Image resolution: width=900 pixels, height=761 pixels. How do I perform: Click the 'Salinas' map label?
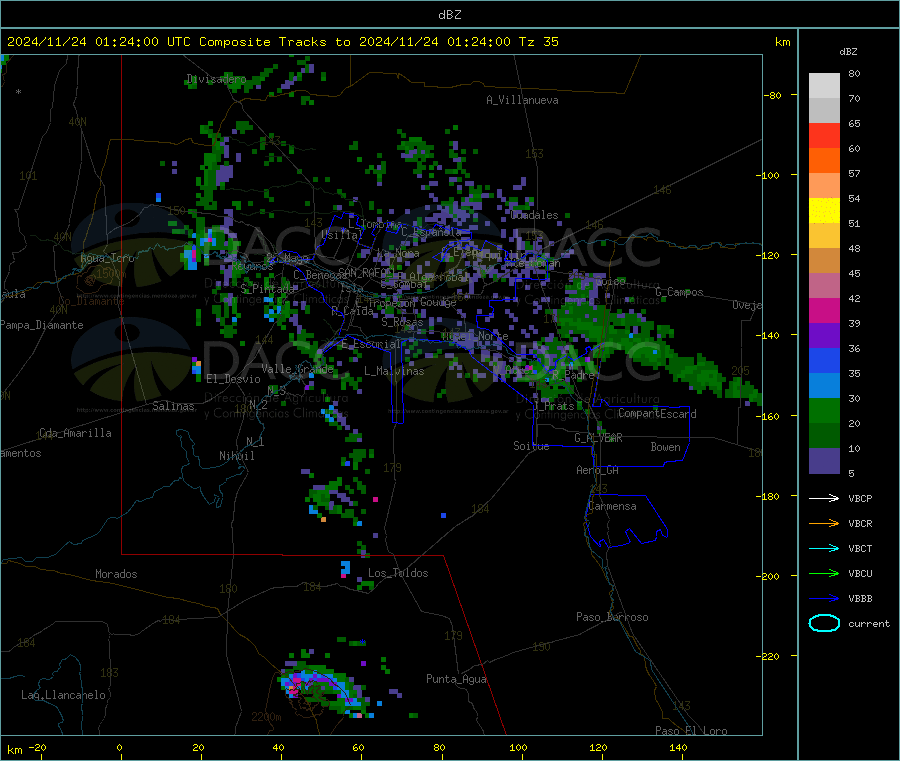(x=173, y=406)
